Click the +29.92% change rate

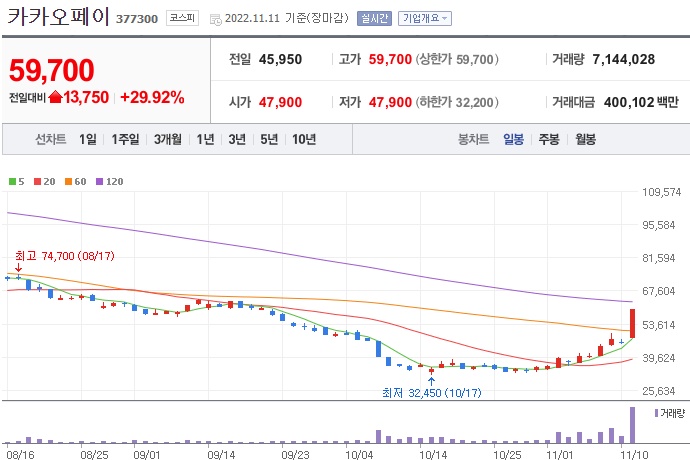[x=152, y=97]
